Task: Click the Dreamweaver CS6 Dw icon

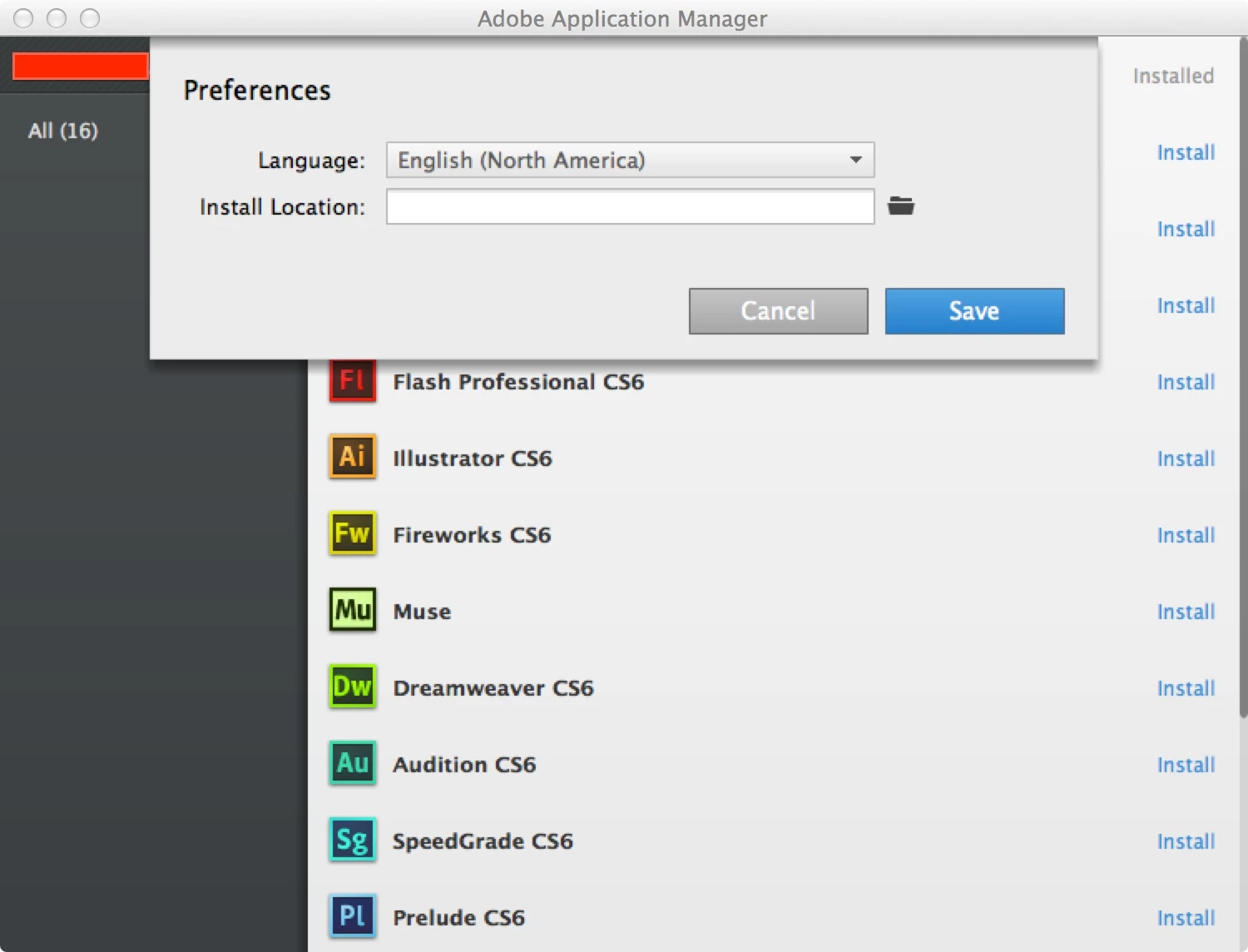Action: [x=352, y=687]
